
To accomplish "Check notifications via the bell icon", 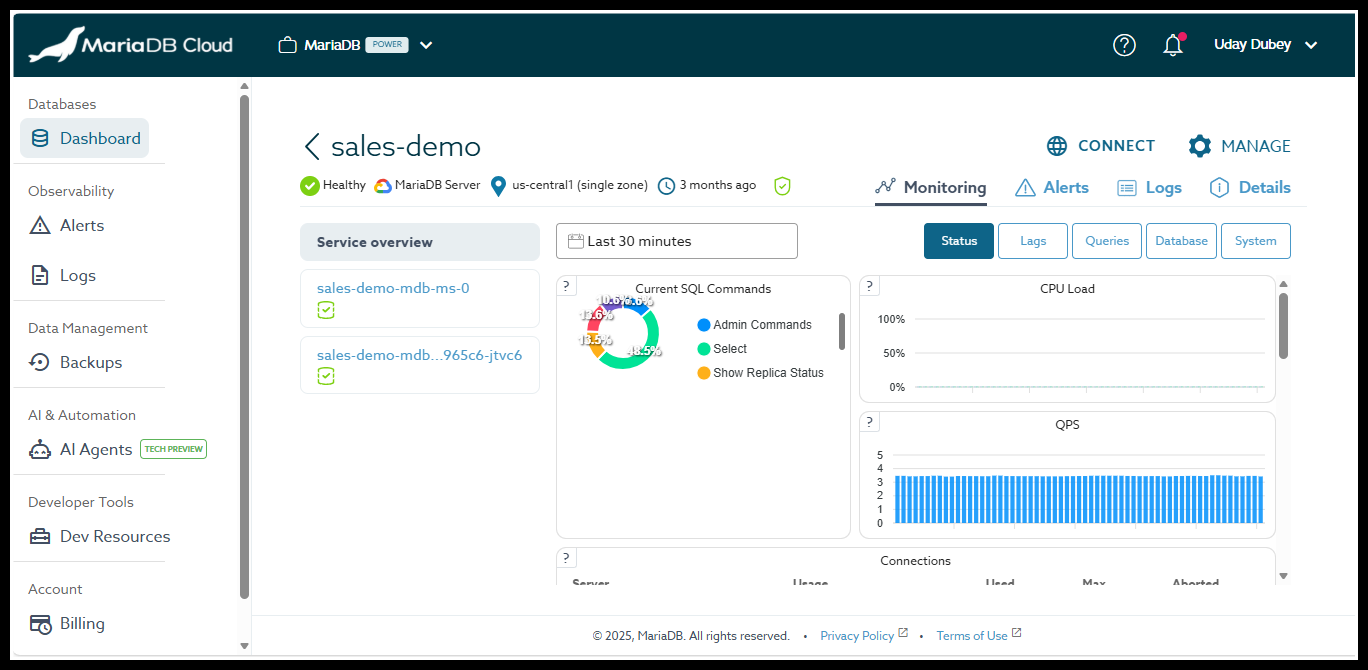I will coord(1172,45).
